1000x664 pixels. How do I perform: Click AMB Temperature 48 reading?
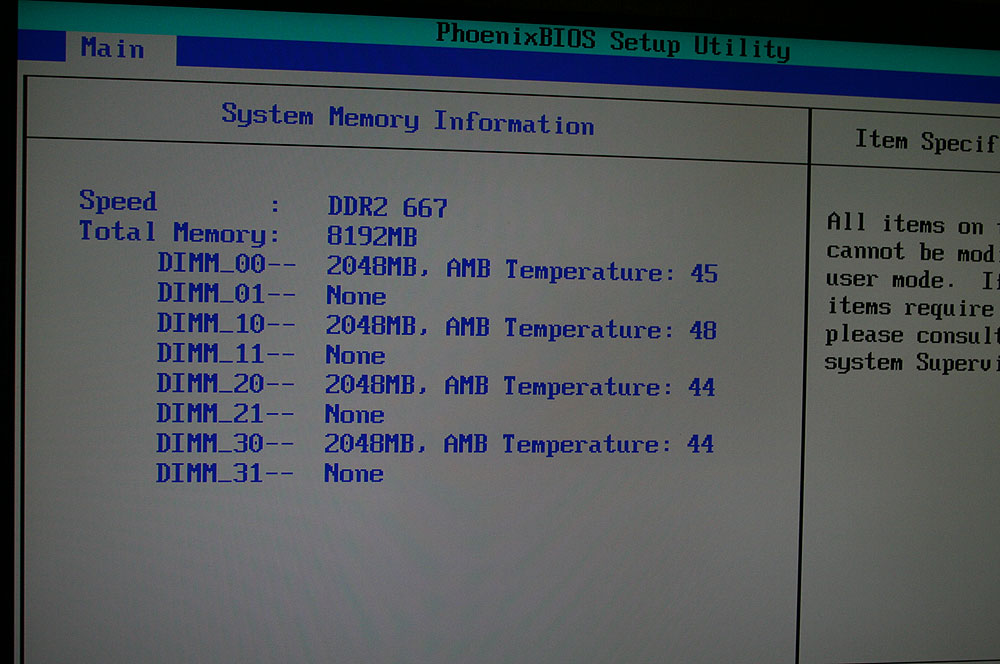coord(581,328)
